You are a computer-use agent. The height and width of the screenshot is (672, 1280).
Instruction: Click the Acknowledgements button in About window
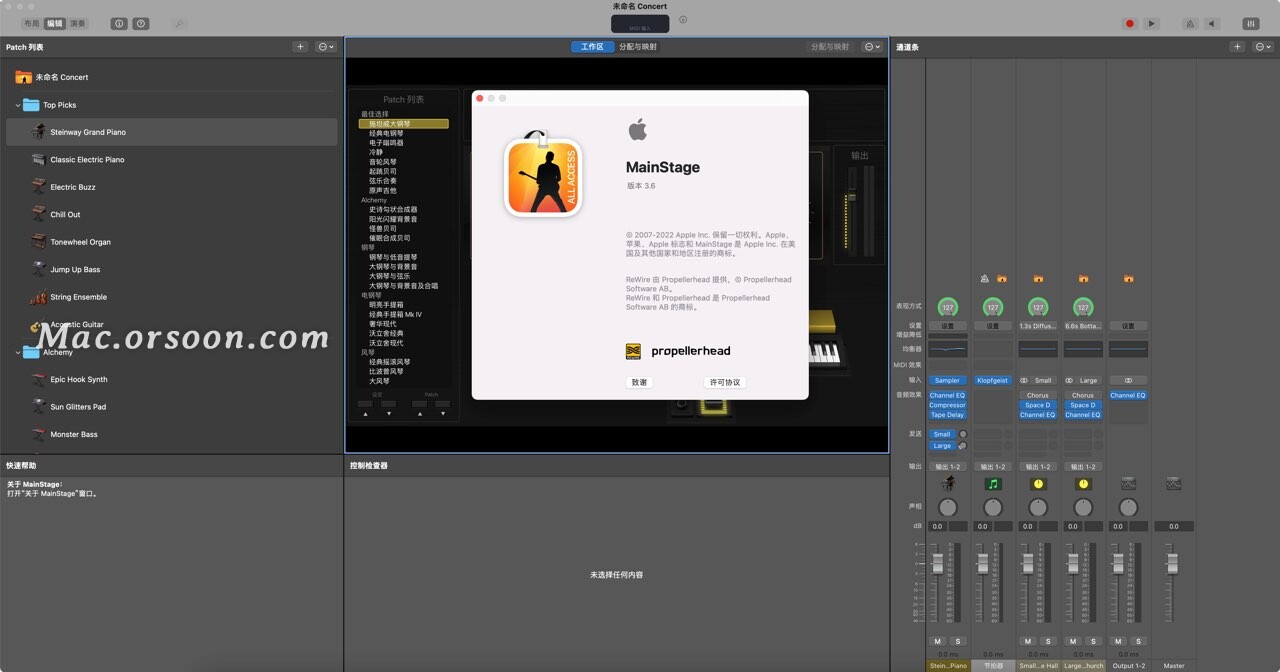coord(639,382)
